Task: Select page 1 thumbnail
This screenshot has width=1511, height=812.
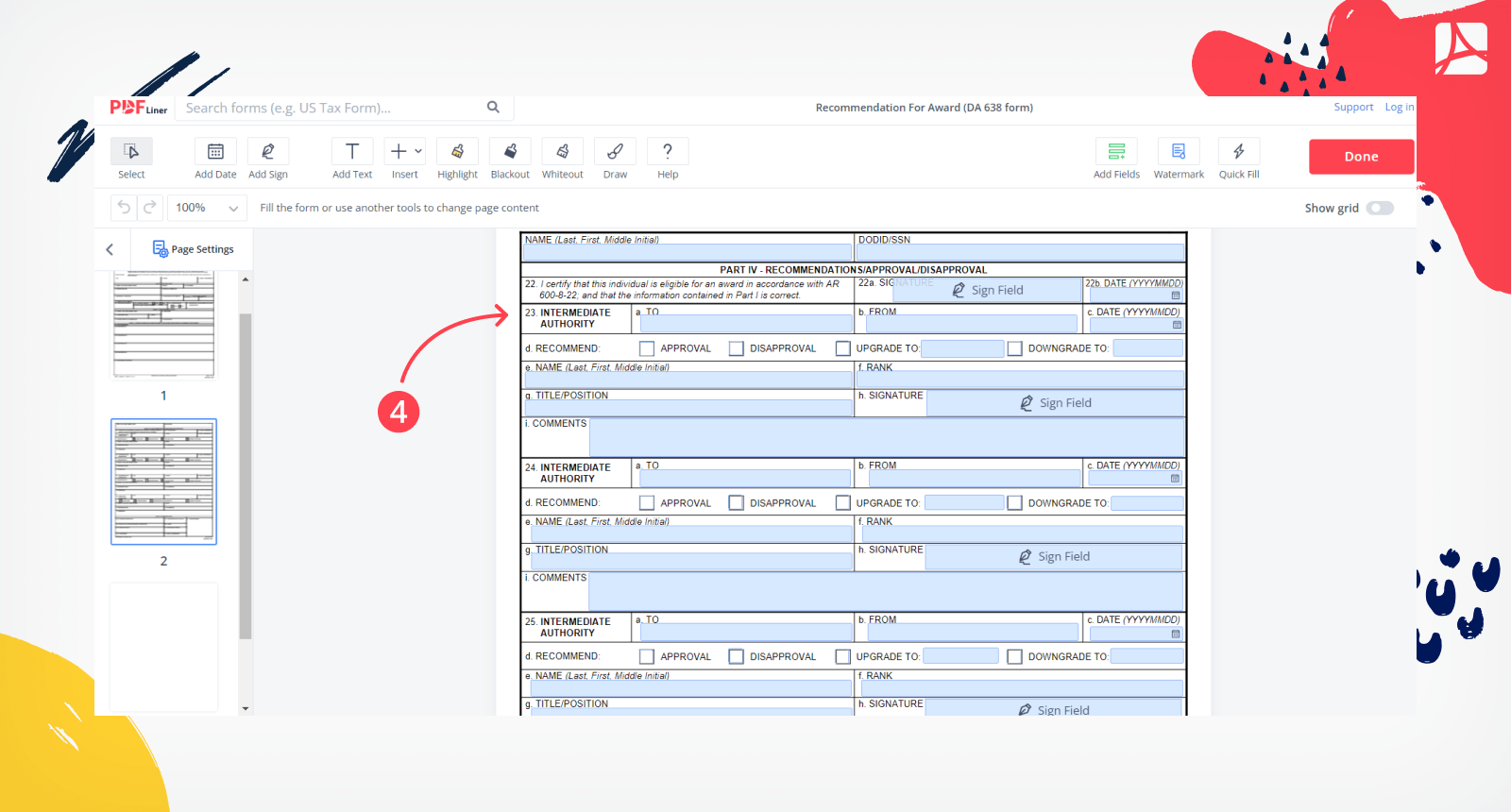Action: 163,324
